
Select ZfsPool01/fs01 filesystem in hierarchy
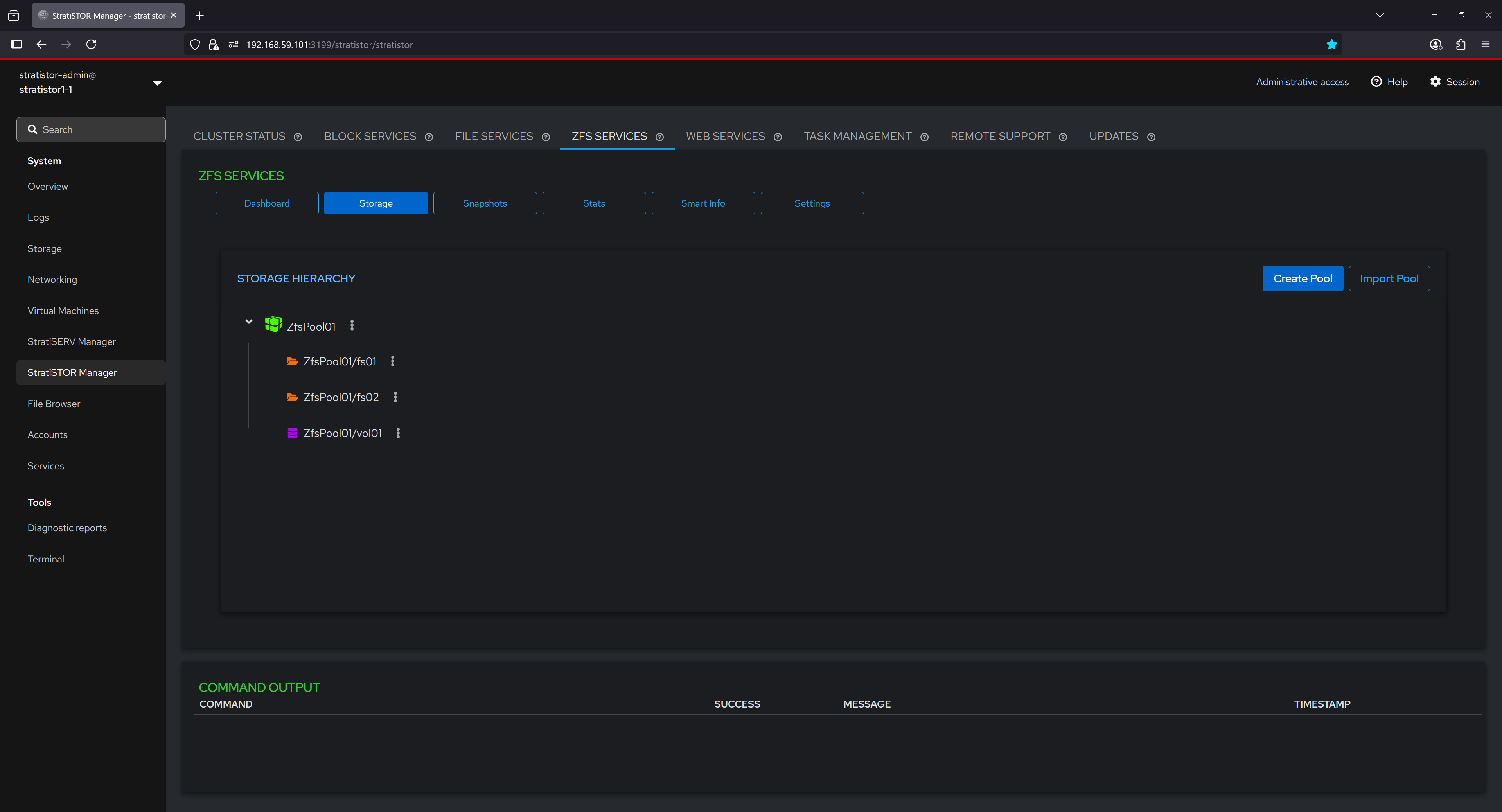pos(340,362)
